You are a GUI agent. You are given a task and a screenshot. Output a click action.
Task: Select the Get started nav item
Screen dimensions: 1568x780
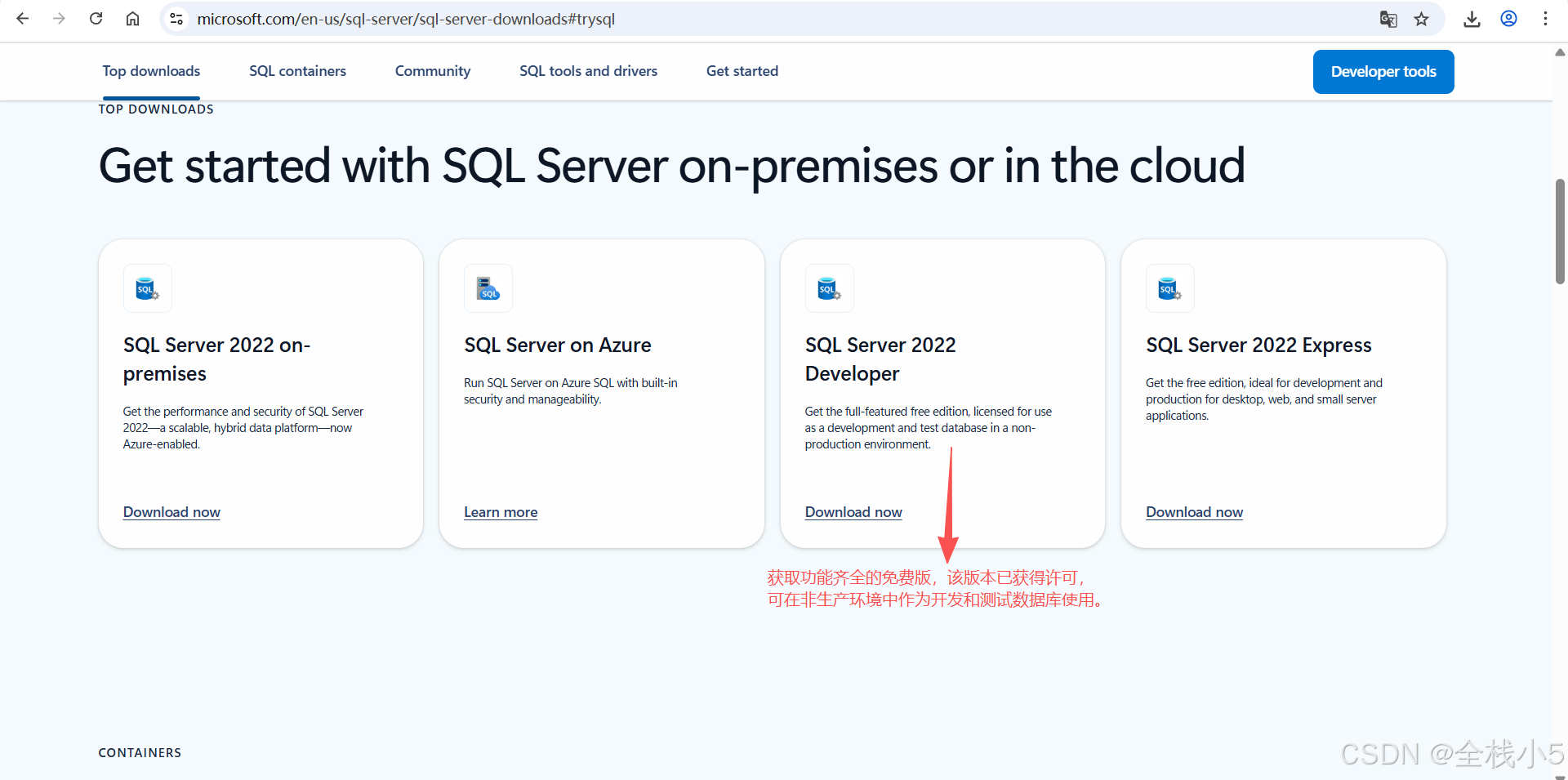(x=742, y=71)
